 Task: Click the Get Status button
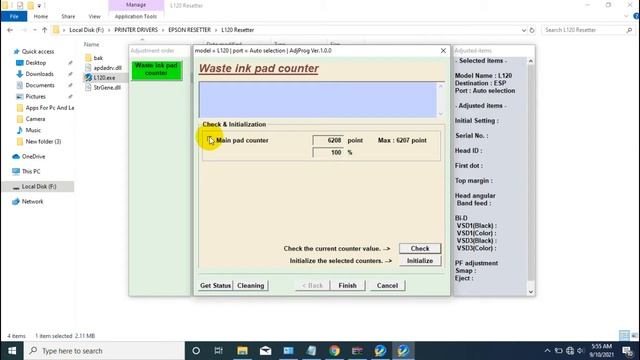216,285
